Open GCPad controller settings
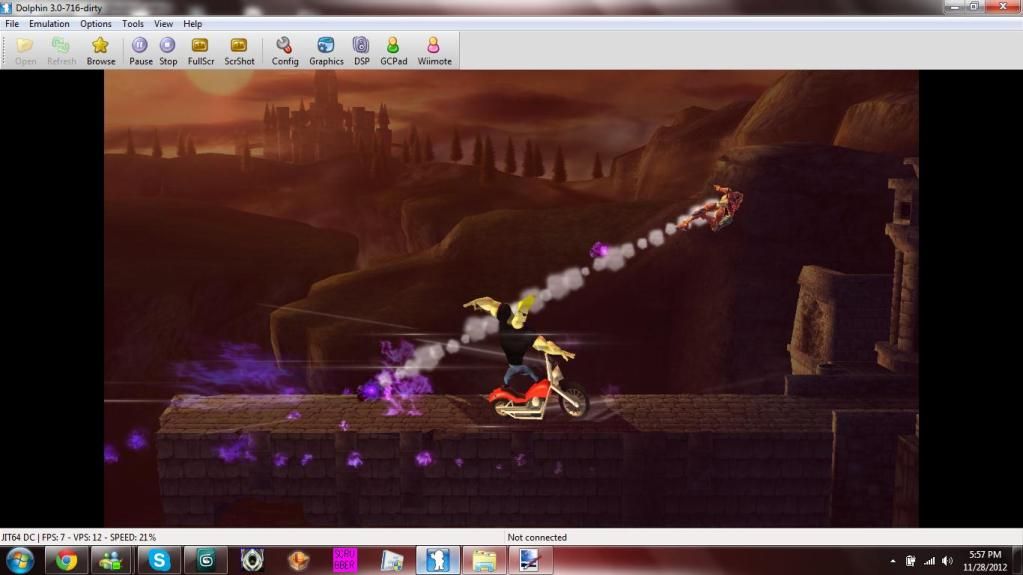Screen dimensions: 1023x575 click(x=393, y=51)
